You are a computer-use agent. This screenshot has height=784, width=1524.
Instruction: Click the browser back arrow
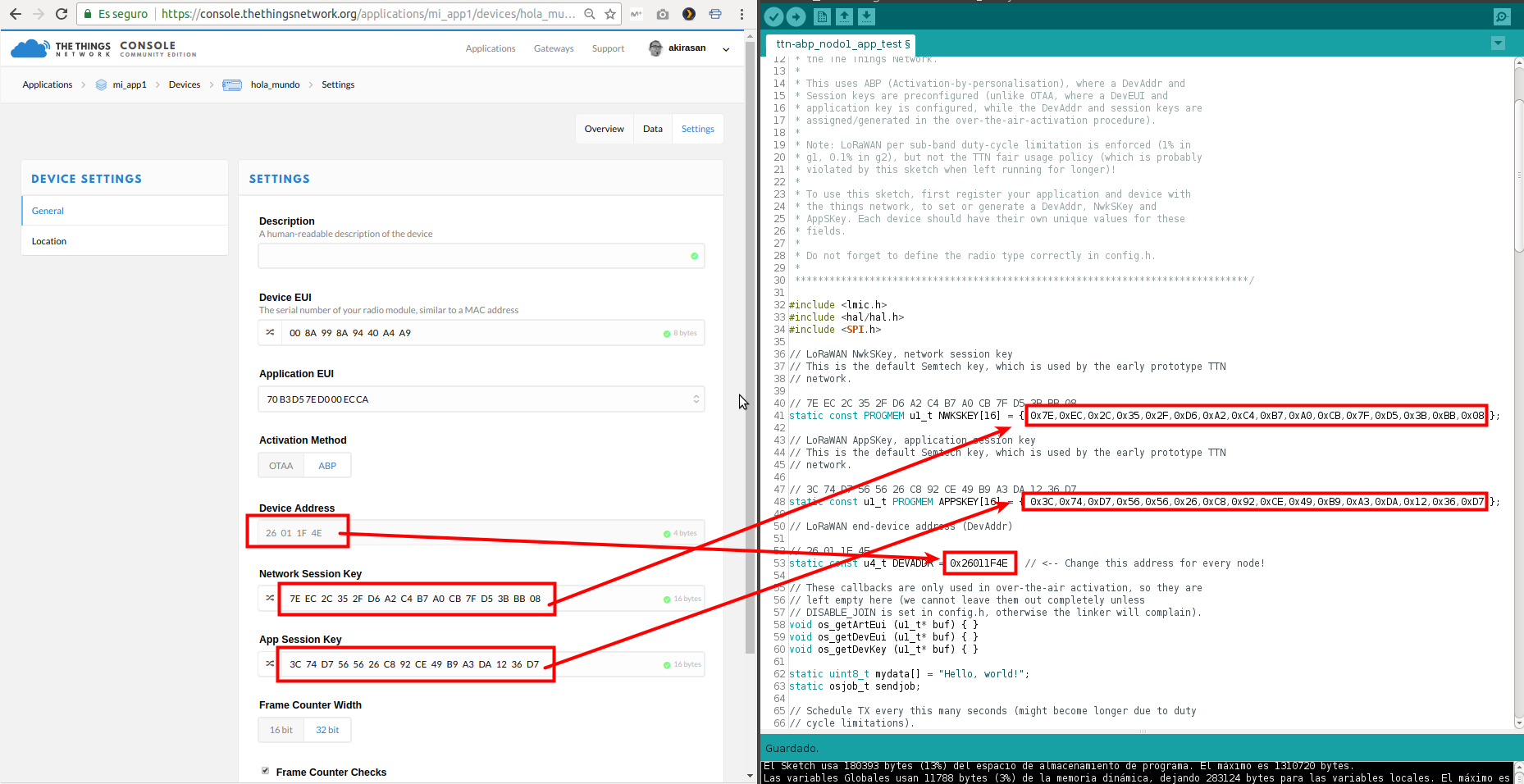click(16, 14)
